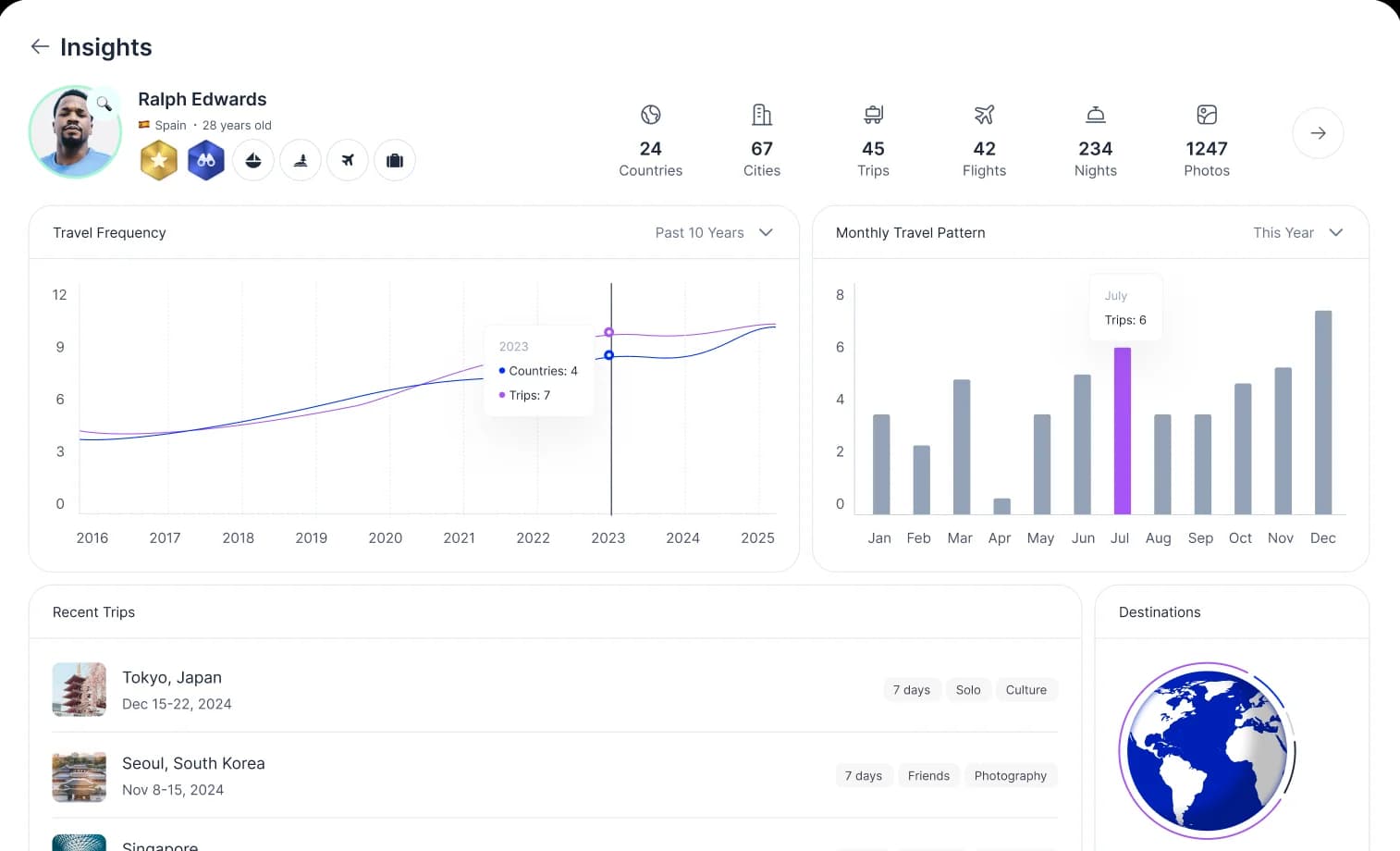The width and height of the screenshot is (1400, 851).
Task: Click the Flights plane icon
Action: [984, 115]
